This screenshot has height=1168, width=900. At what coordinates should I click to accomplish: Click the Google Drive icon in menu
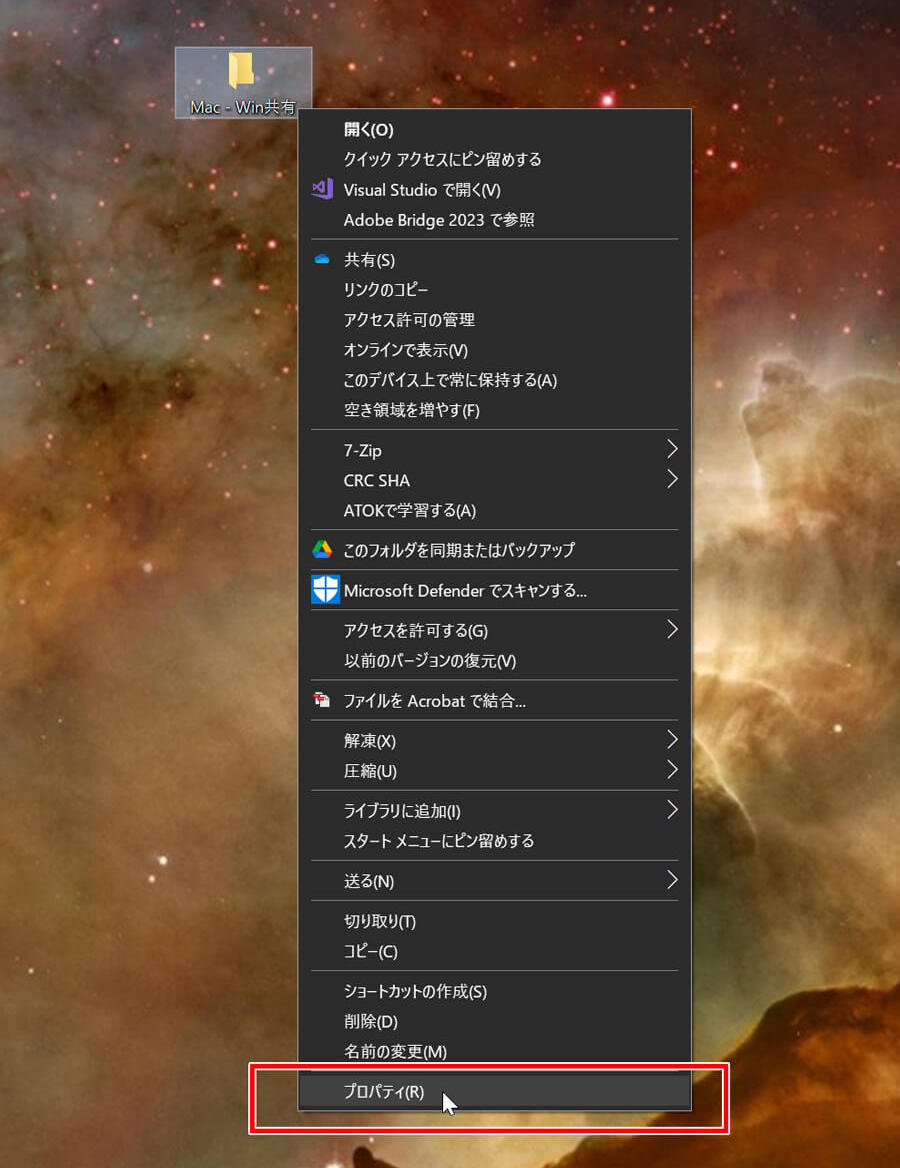(322, 550)
